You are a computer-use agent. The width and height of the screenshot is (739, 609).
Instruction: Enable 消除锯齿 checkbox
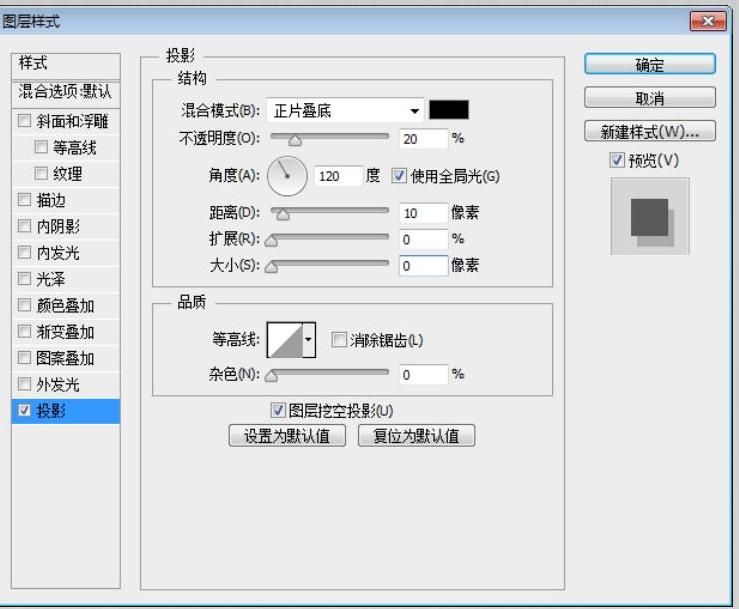point(338,340)
